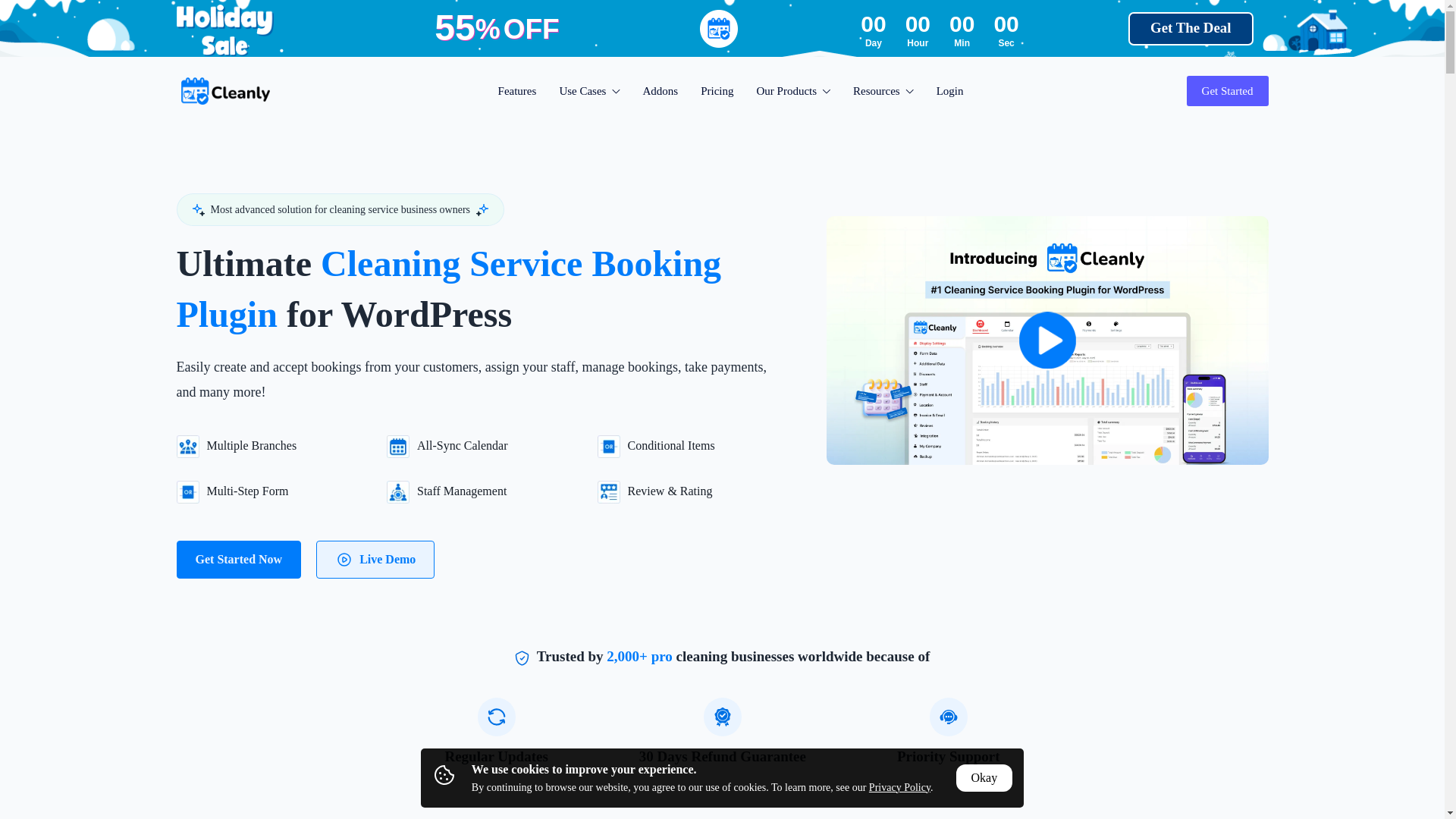Click the 'Most advanced solution' tagline pill
This screenshot has width=1456, height=819.
(x=340, y=210)
